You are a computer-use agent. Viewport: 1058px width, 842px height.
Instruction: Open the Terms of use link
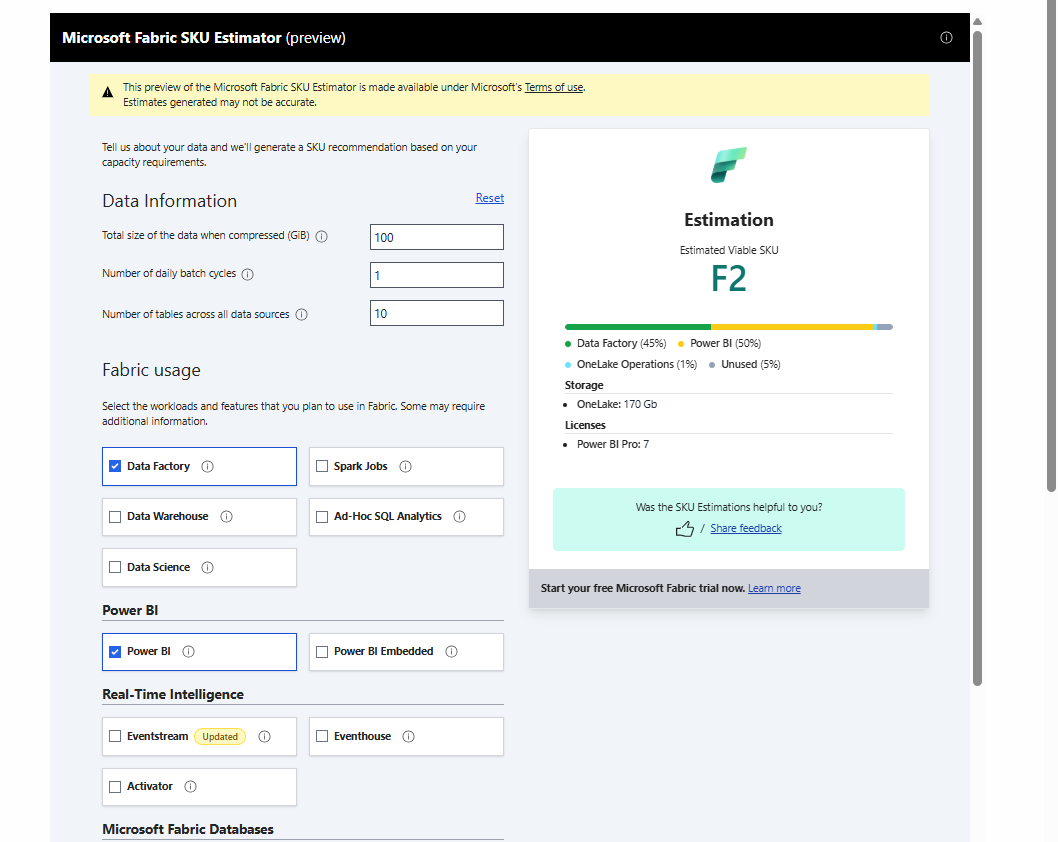point(553,88)
